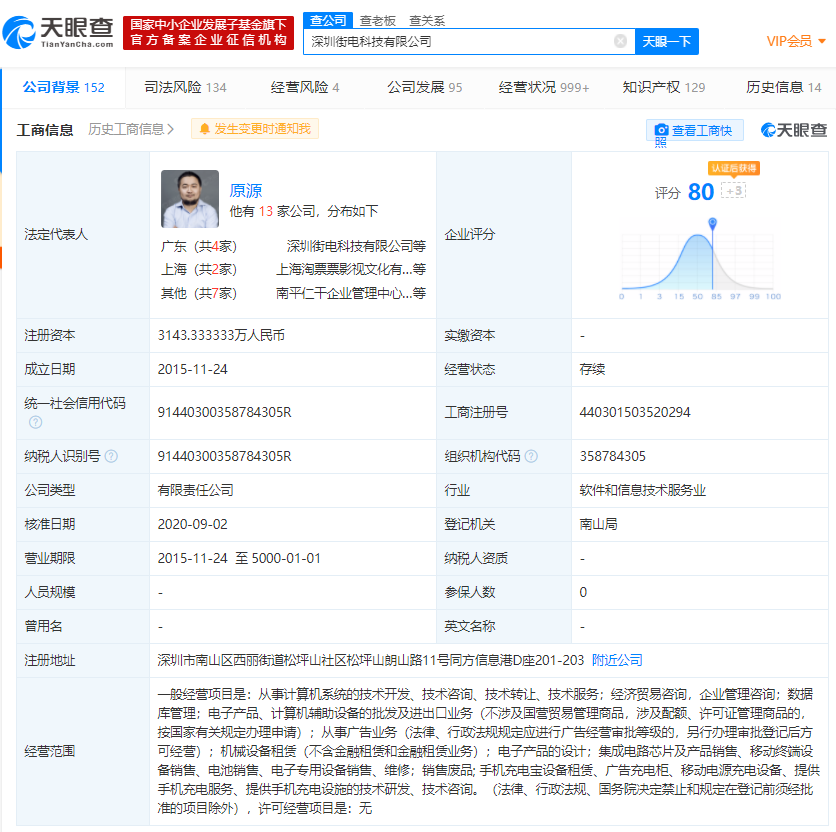Open the Tianyancha logo homepage
Screen dimensions: 836x832
click(x=58, y=32)
